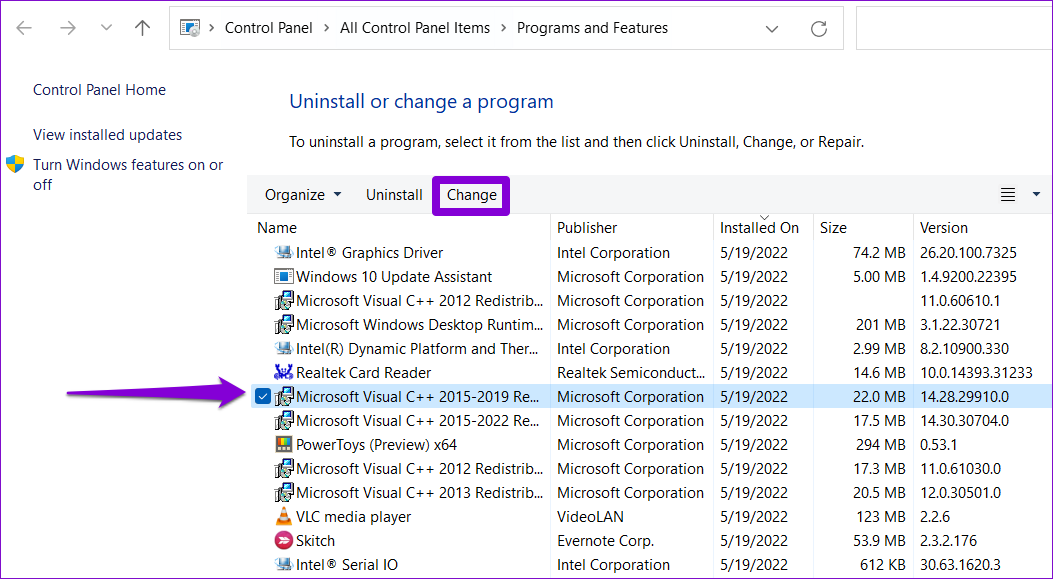Expand chevron before Control Panel breadcrumb
Viewport: 1053px width, 579px height.
(x=212, y=28)
